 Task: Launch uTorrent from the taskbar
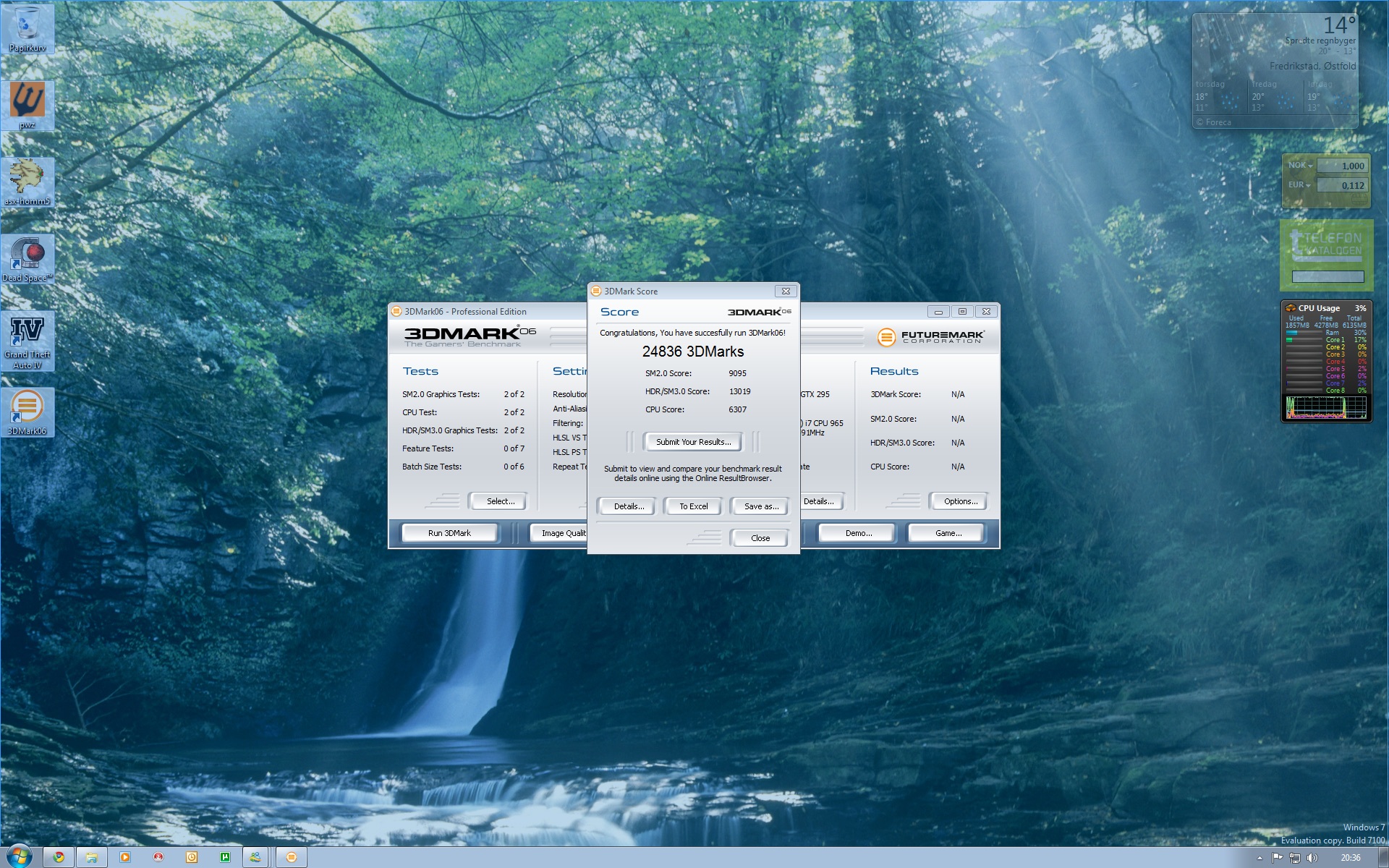[x=225, y=857]
